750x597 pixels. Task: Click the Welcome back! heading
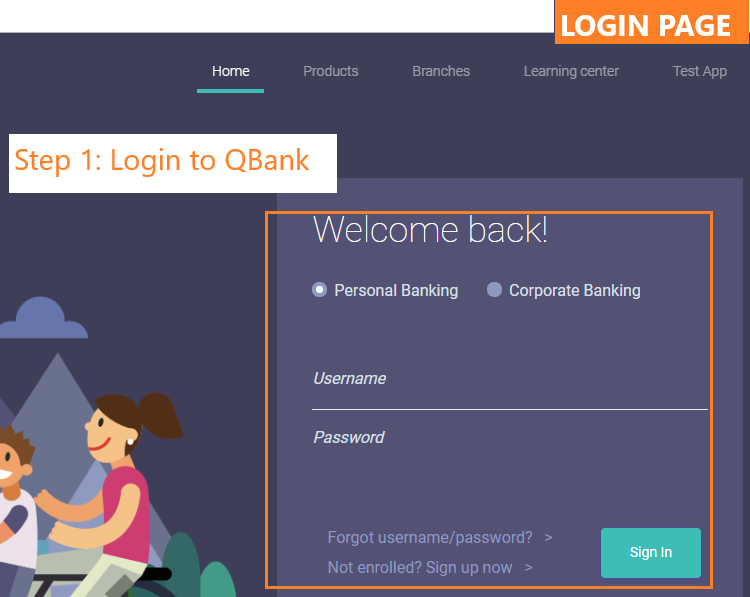tap(430, 230)
